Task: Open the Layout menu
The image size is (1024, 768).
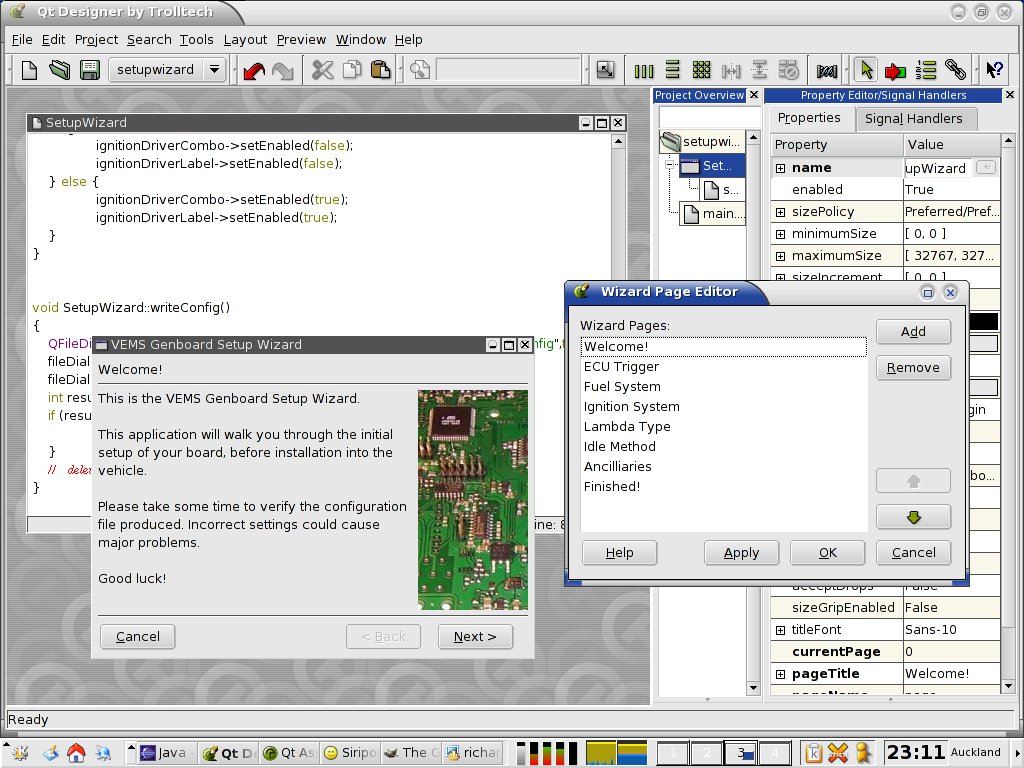Action: (246, 40)
